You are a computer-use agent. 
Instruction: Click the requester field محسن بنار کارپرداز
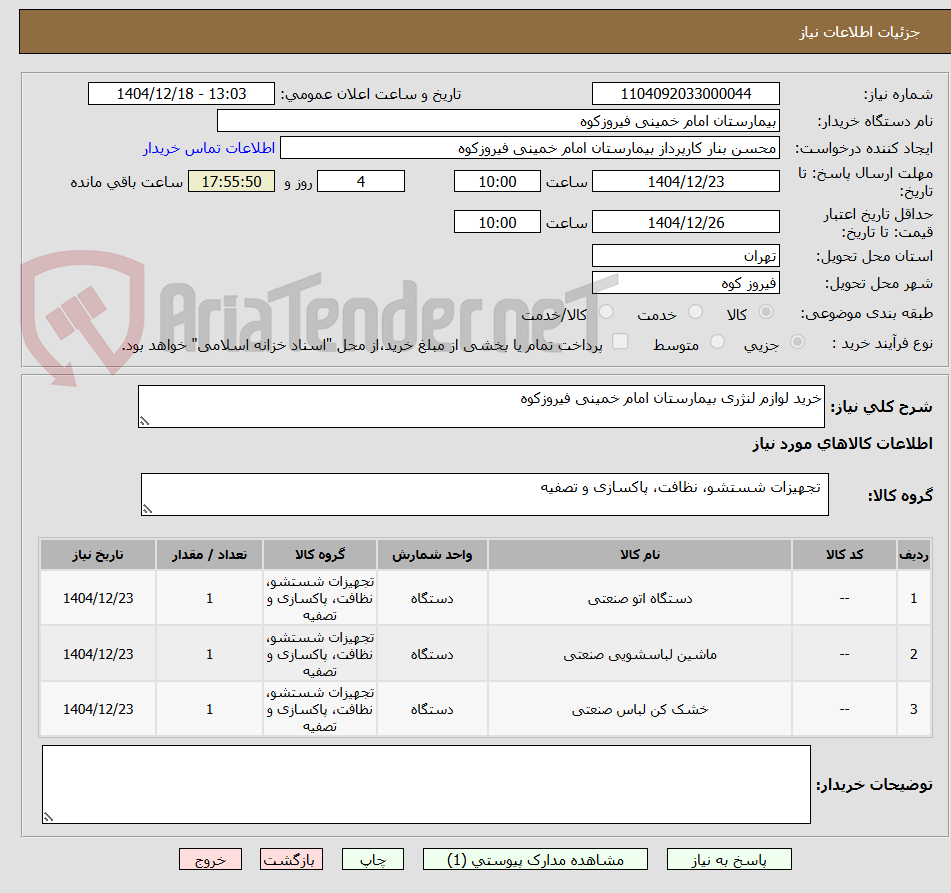tap(529, 148)
